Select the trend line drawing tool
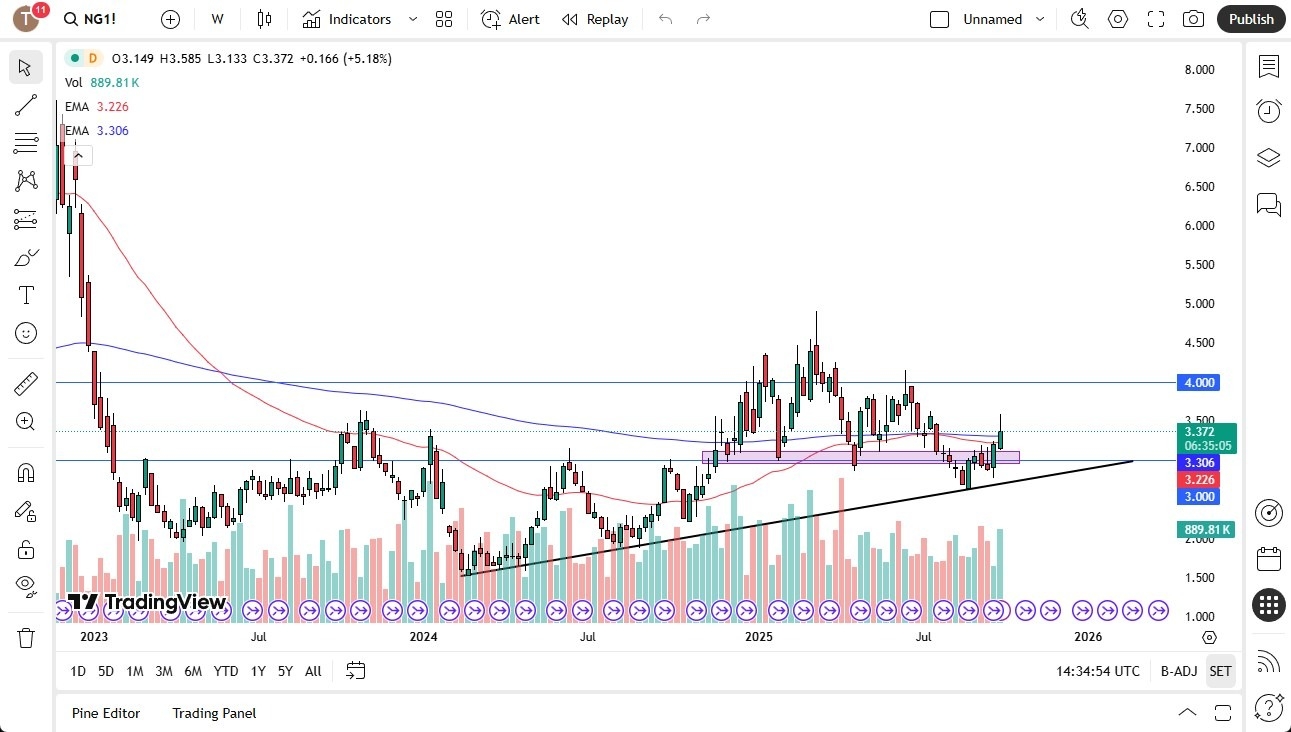This screenshot has width=1291, height=732. point(26,106)
